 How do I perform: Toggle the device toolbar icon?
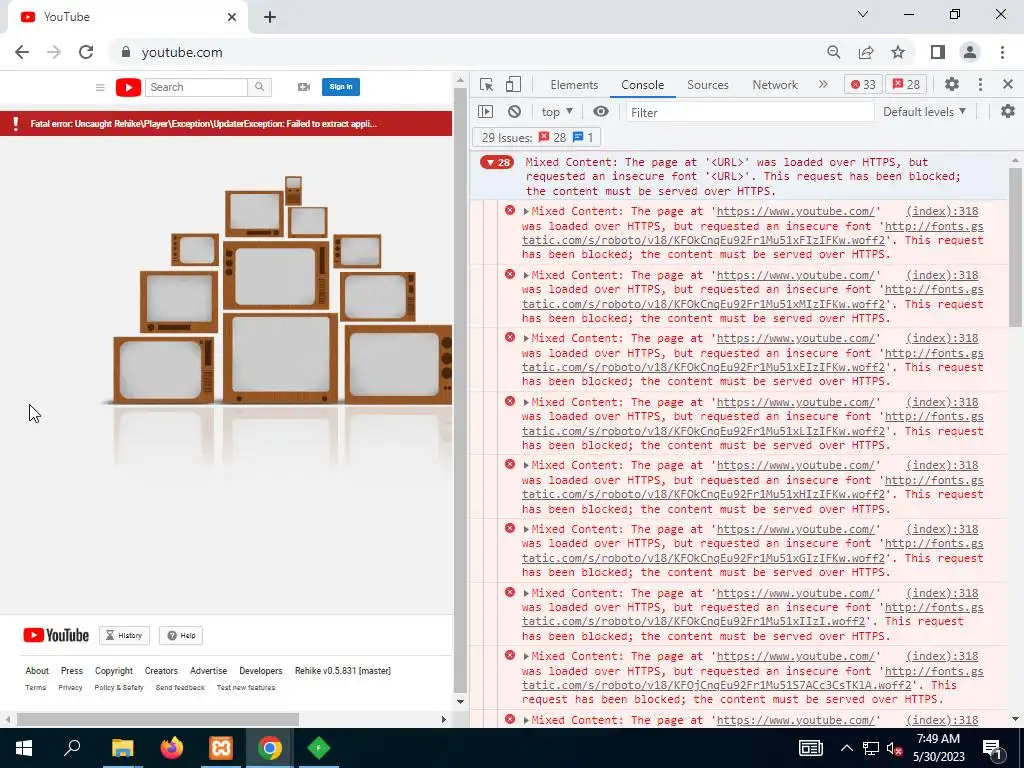pyautogui.click(x=513, y=84)
